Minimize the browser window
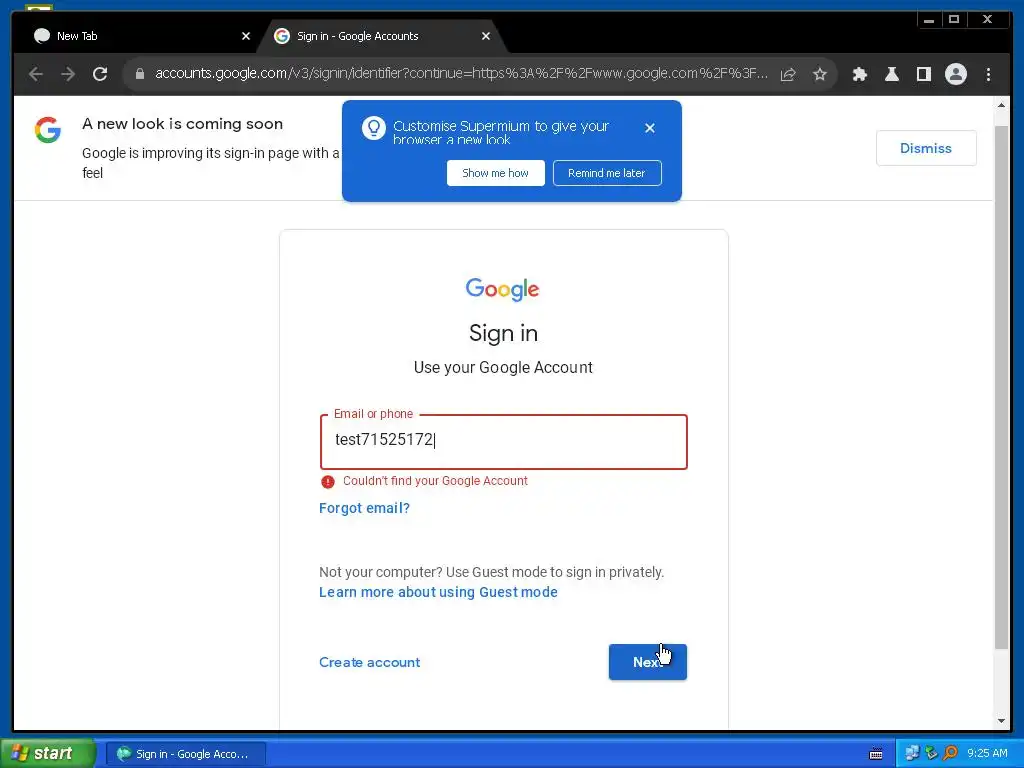Image resolution: width=1024 pixels, height=768 pixels. [929, 20]
